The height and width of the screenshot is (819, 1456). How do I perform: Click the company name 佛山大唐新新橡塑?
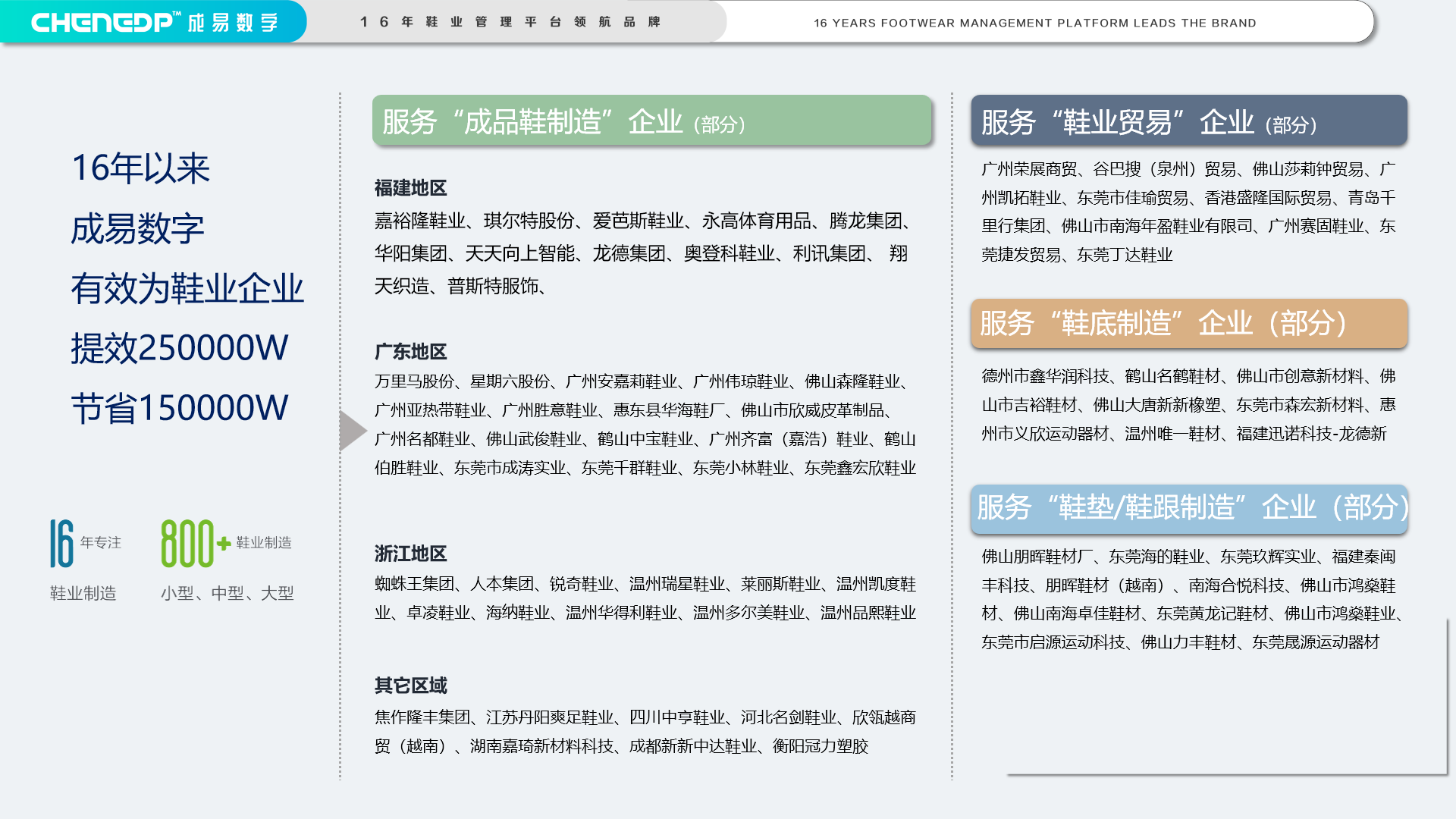[1156, 405]
